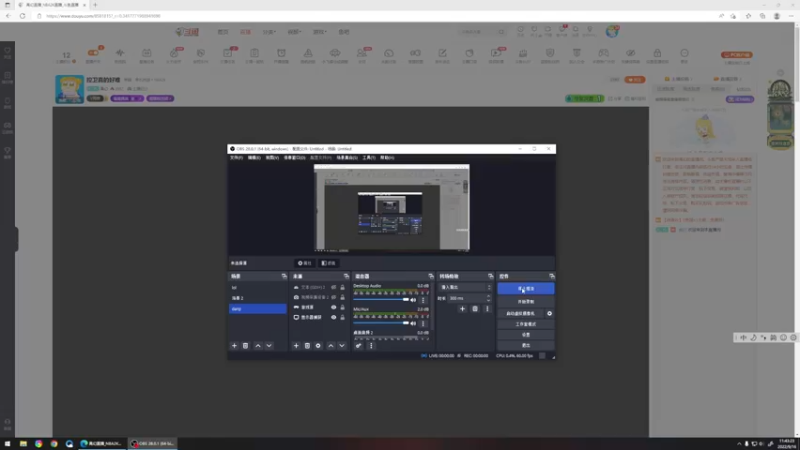
Task: Pop out the Audio Mixer dock panel
Action: [x=431, y=276]
